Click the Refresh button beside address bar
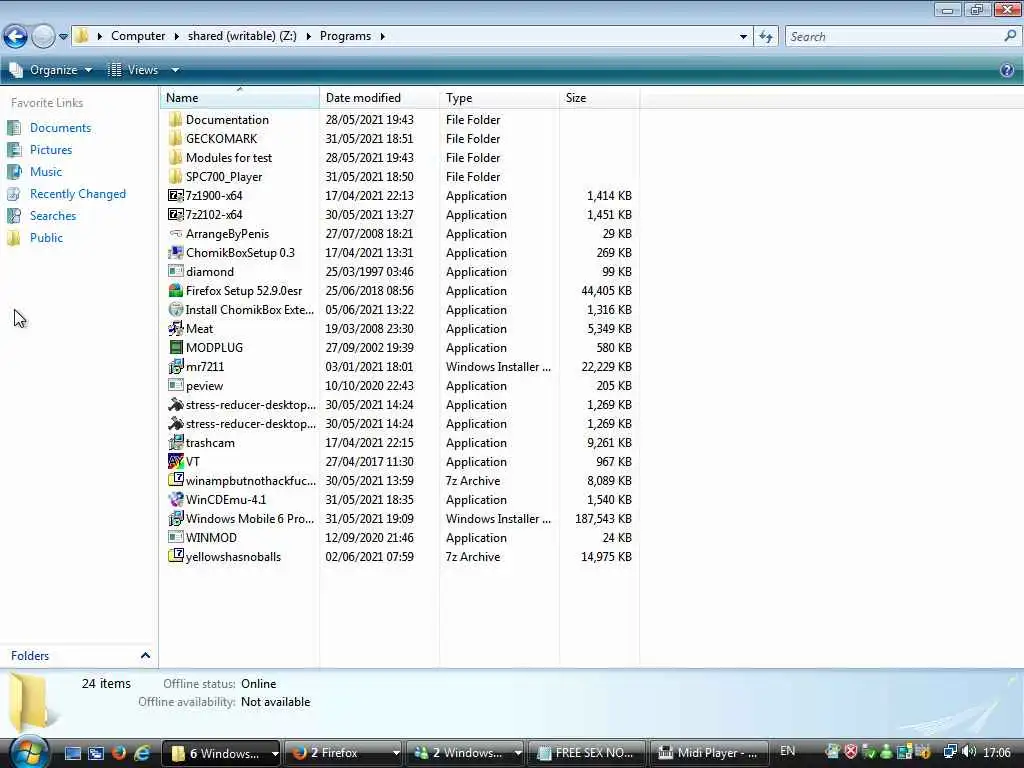This screenshot has width=1024, height=768. [766, 37]
